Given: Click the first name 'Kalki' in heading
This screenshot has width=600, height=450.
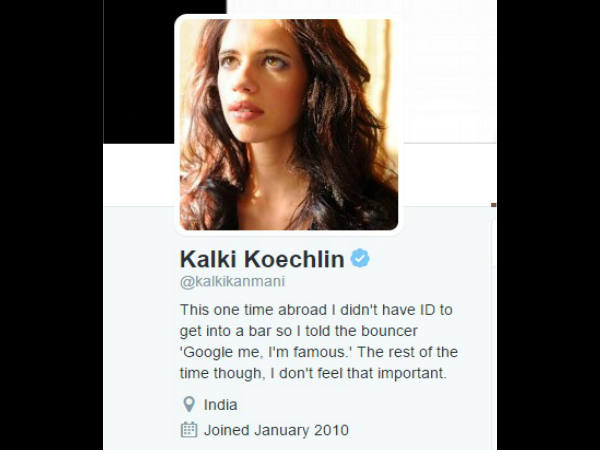Looking at the screenshot, I should pos(208,259).
